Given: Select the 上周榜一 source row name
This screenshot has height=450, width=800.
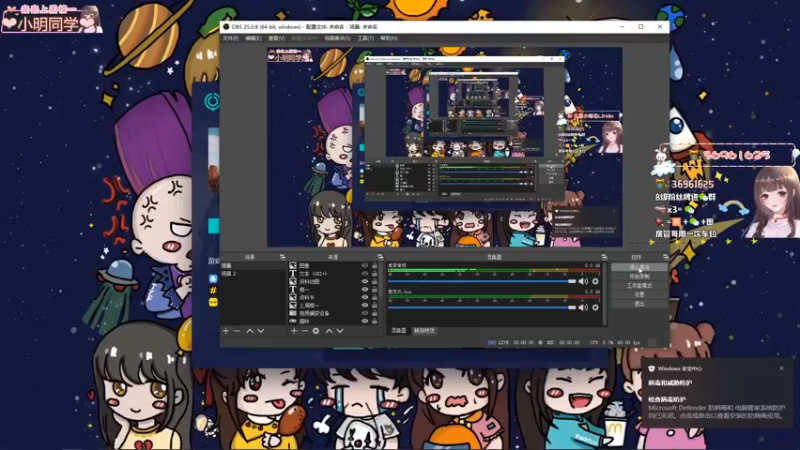Looking at the screenshot, I should pos(309,305).
